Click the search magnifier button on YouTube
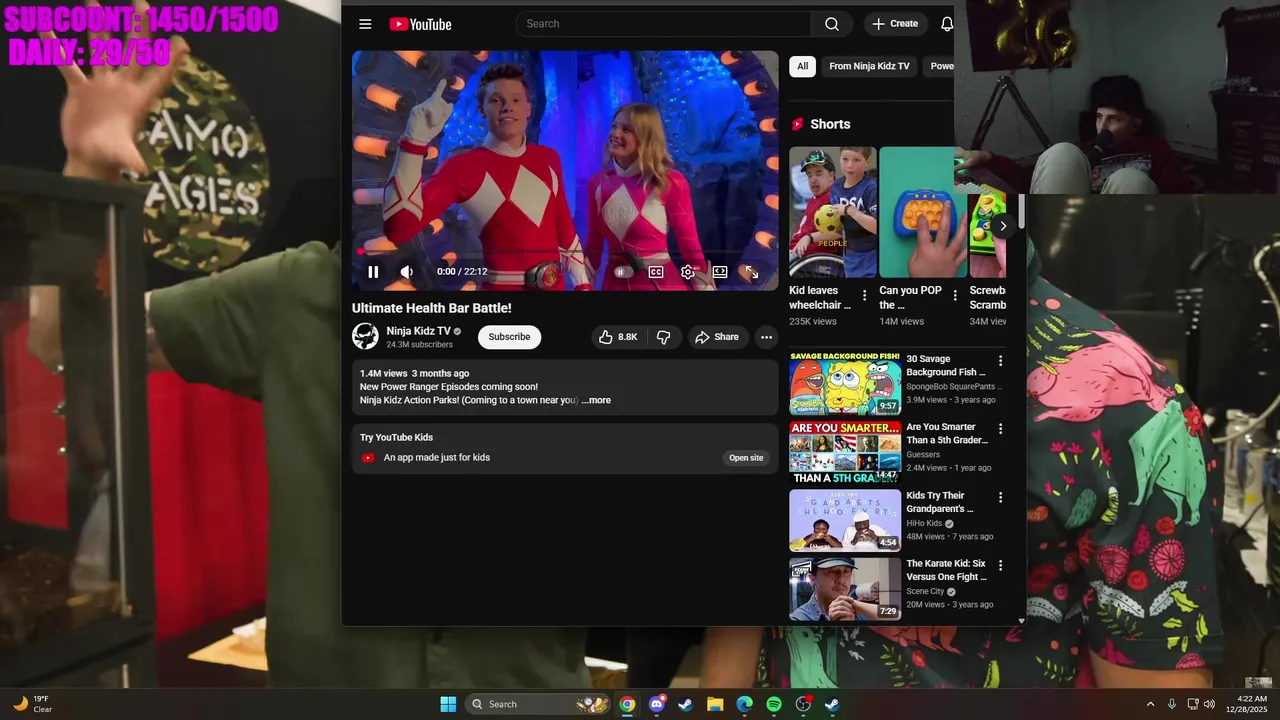 pyautogui.click(x=832, y=24)
